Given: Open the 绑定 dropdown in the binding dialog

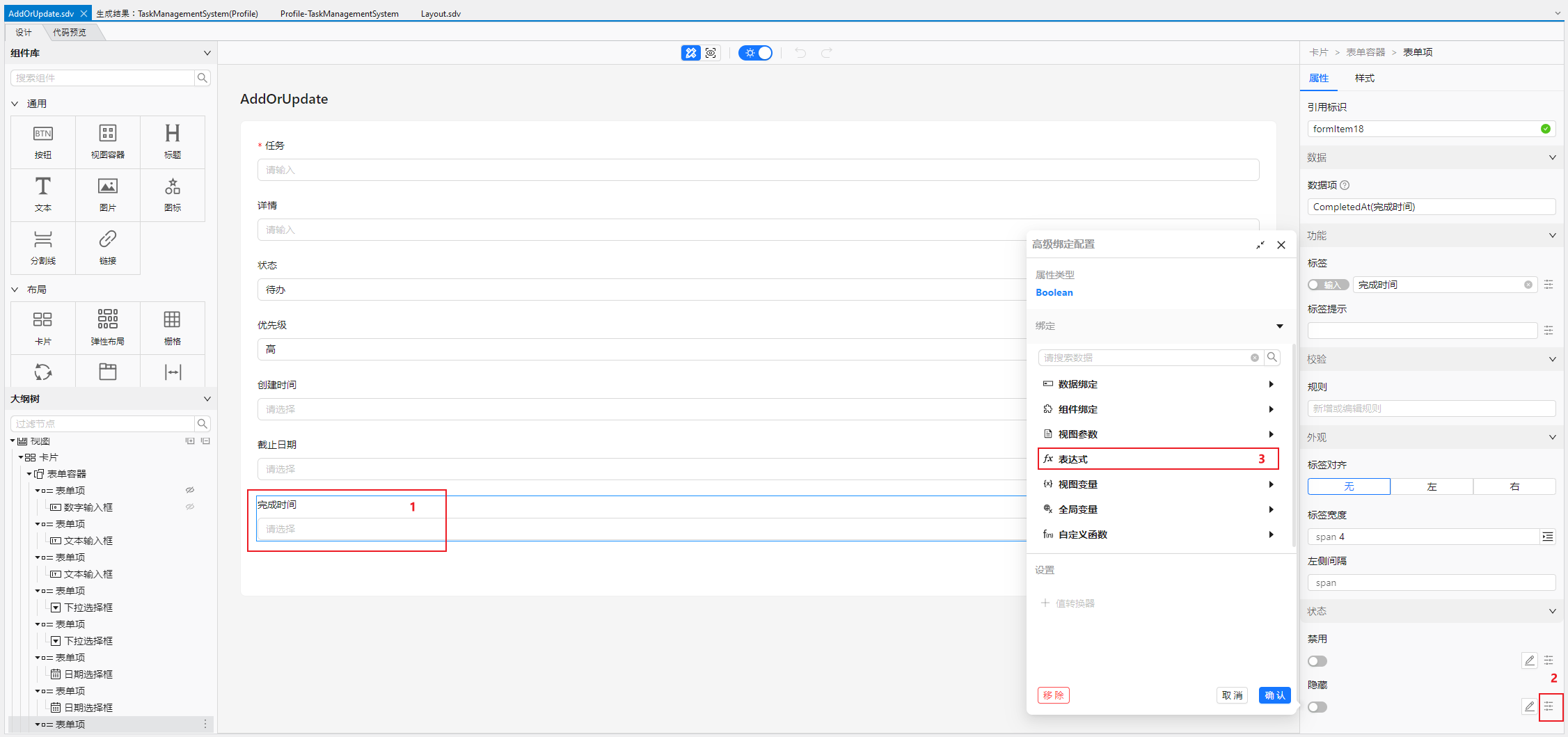Looking at the screenshot, I should pos(1279,326).
